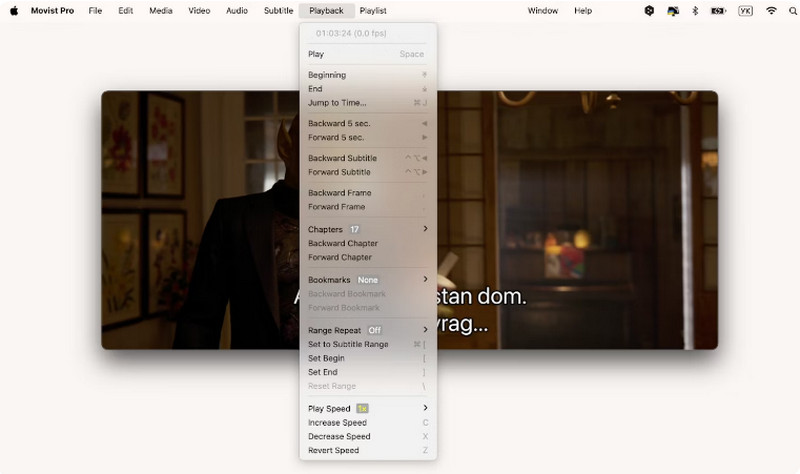Click the hexagon app icon in menu bar
Image resolution: width=800 pixels, height=474 pixels.
[649, 10]
